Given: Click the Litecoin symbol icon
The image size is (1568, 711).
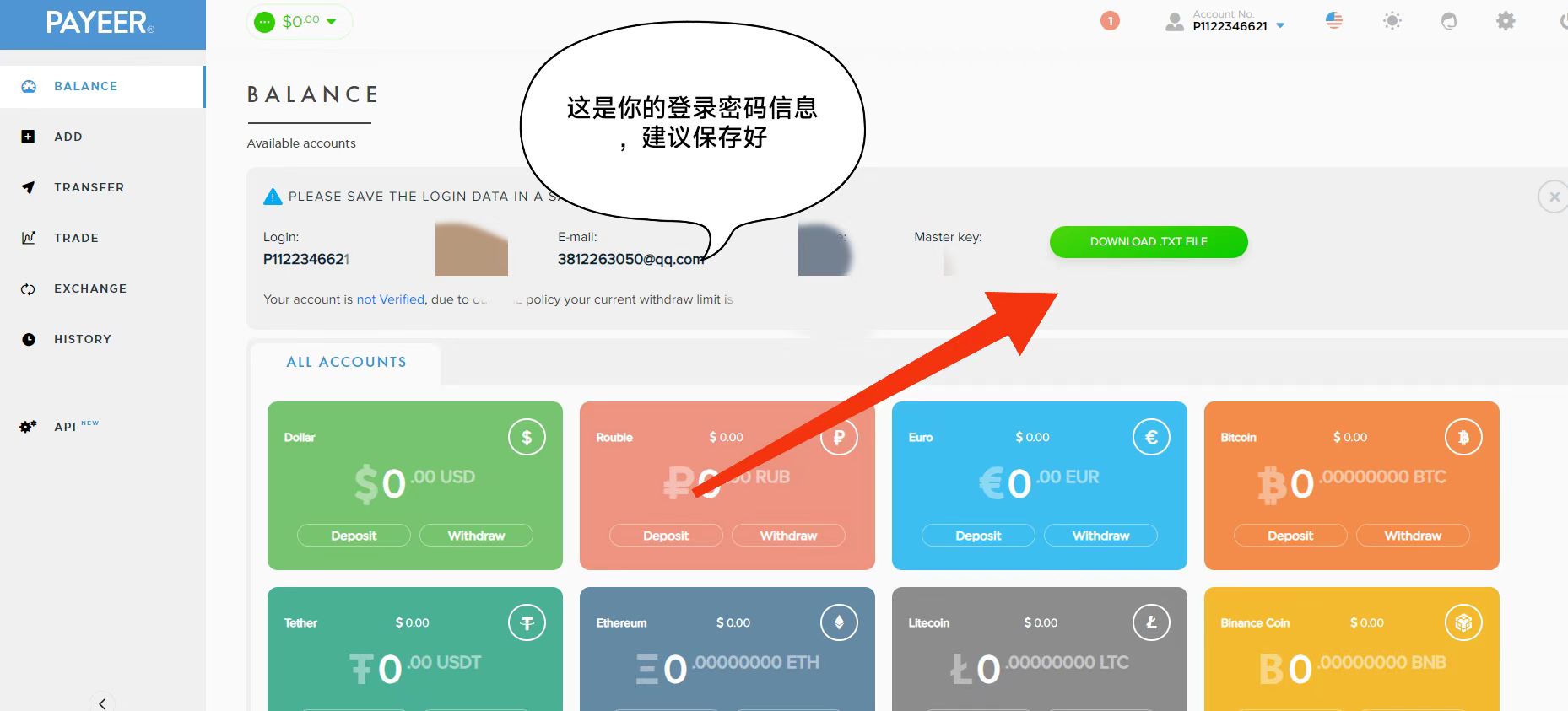Looking at the screenshot, I should pyautogui.click(x=1150, y=622).
